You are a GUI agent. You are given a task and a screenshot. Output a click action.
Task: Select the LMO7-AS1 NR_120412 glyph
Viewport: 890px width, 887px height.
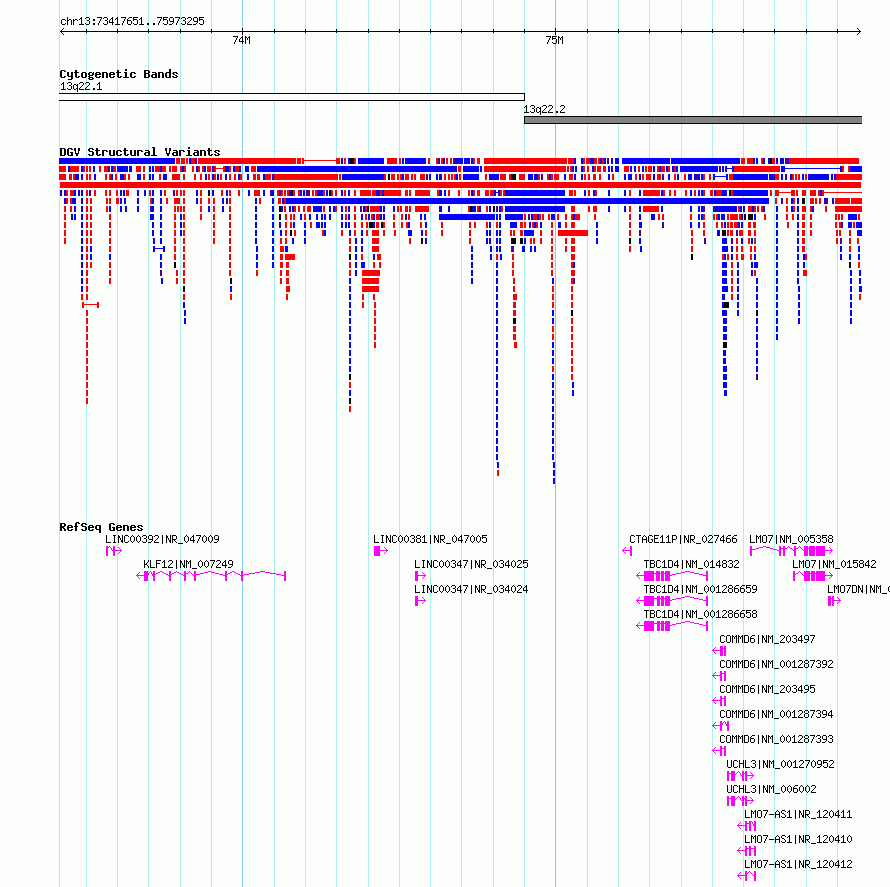point(747,876)
